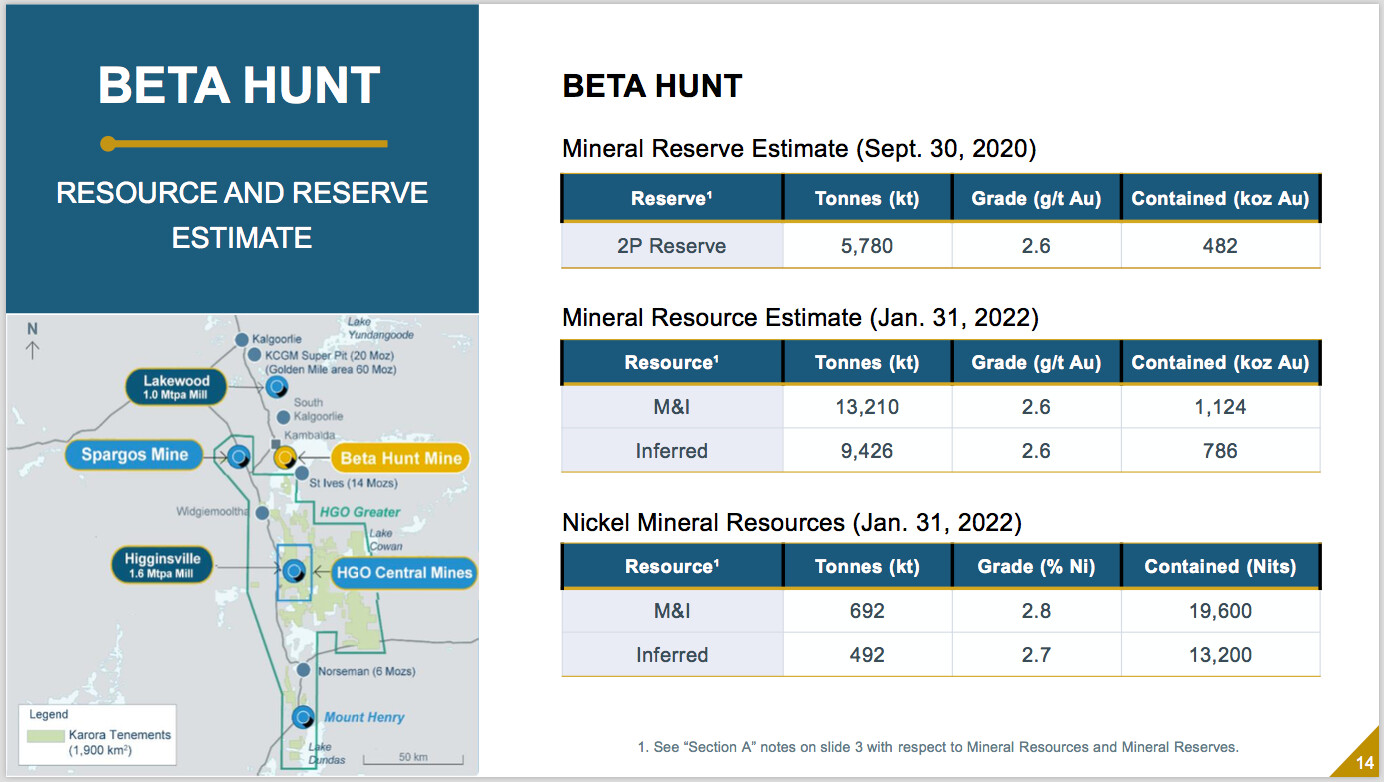This screenshot has height=782, width=1384.
Task: Click the Norseman town dot
Action: point(305,671)
